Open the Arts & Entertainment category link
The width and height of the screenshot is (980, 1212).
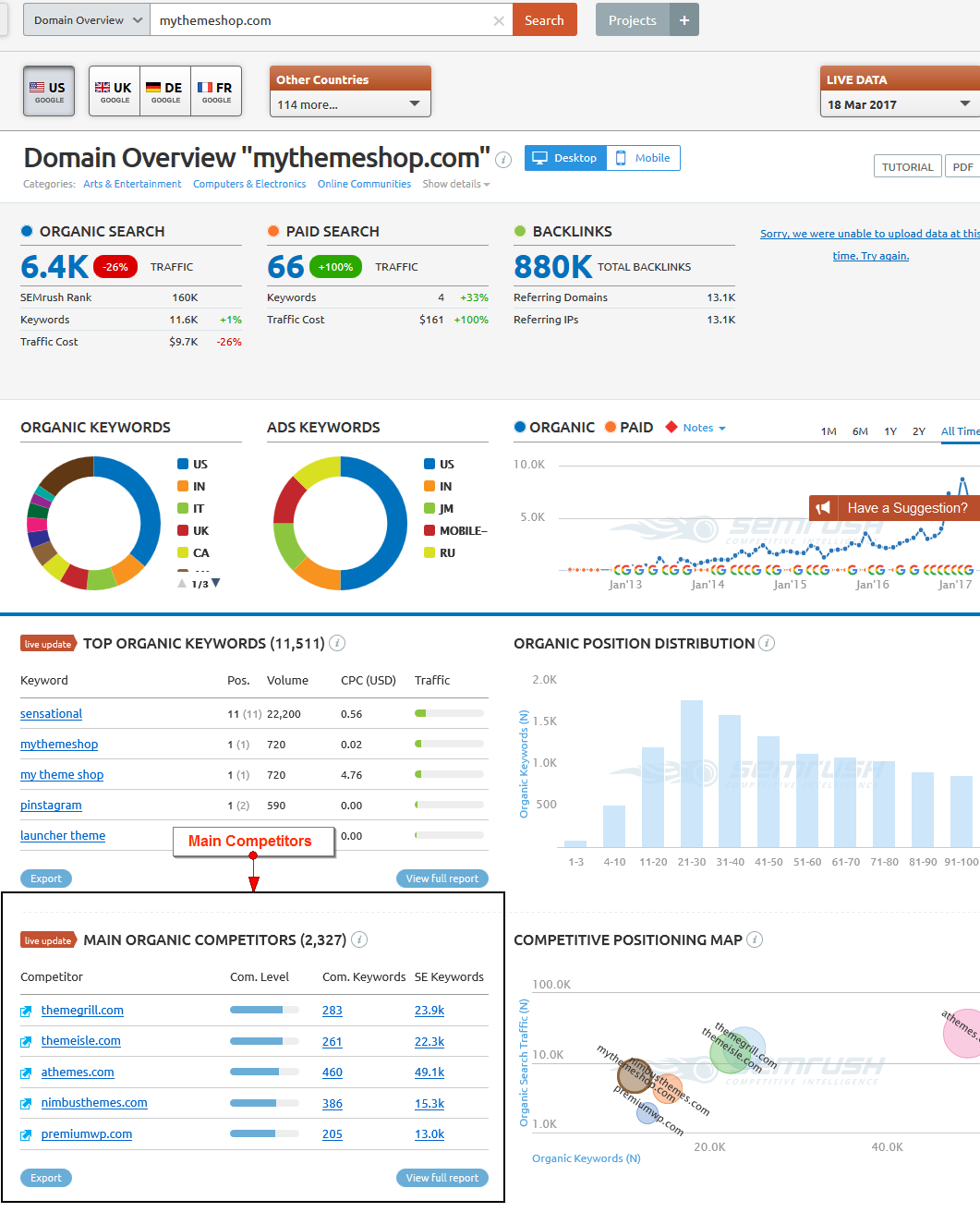(x=132, y=184)
